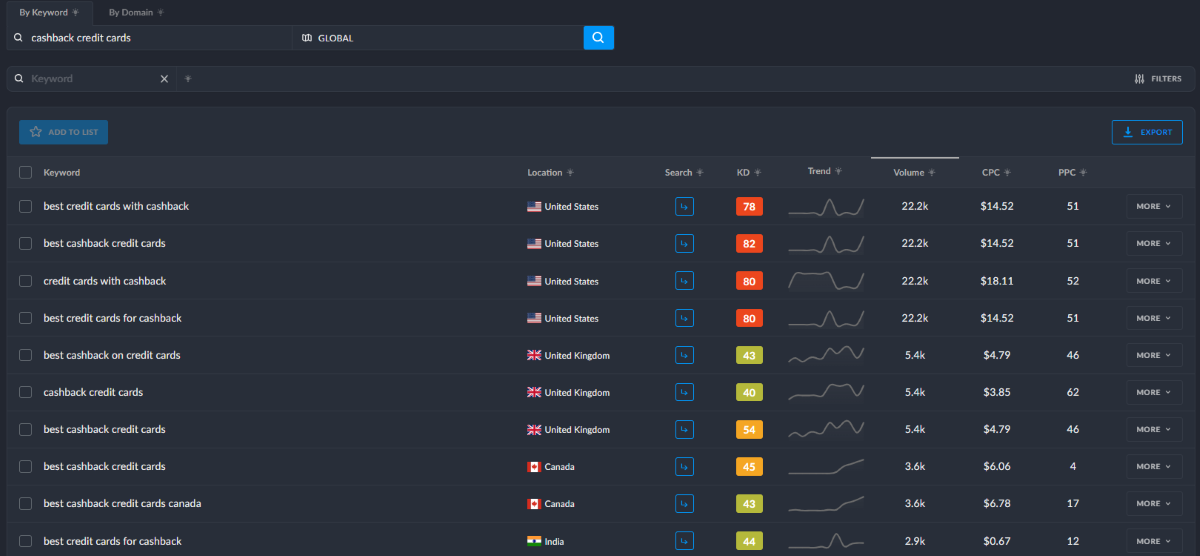Click the KD badge 82
This screenshot has width=1200, height=556.
point(749,244)
